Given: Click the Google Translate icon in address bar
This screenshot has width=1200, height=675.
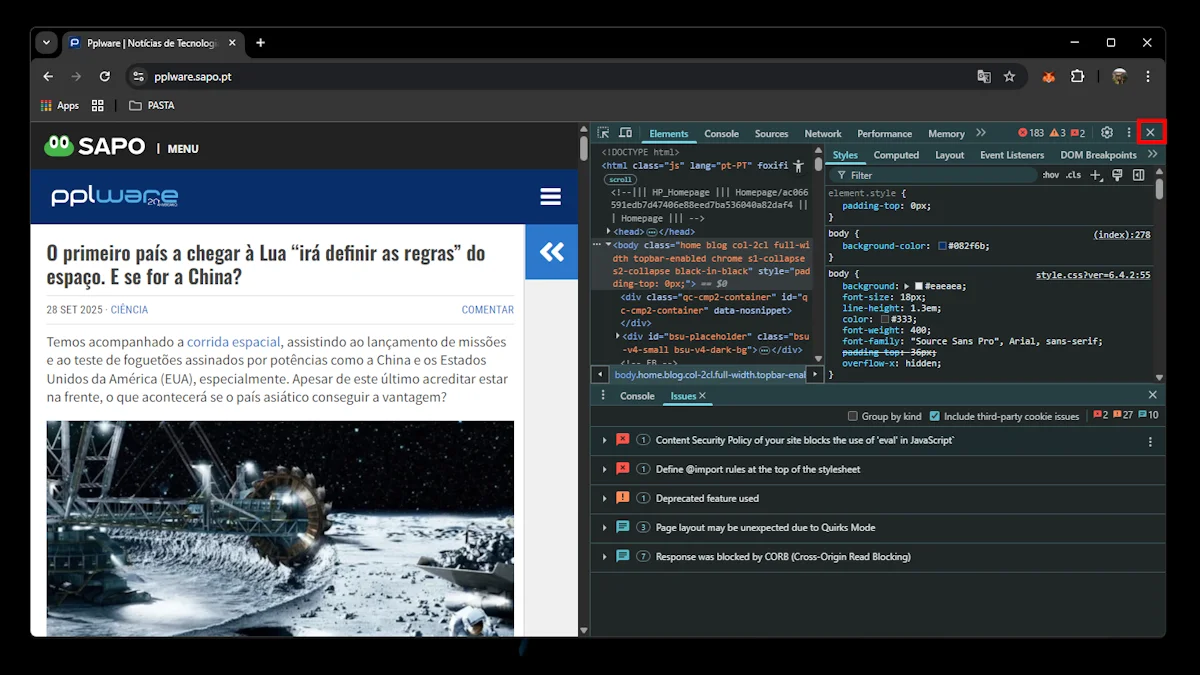Looking at the screenshot, I should [984, 77].
